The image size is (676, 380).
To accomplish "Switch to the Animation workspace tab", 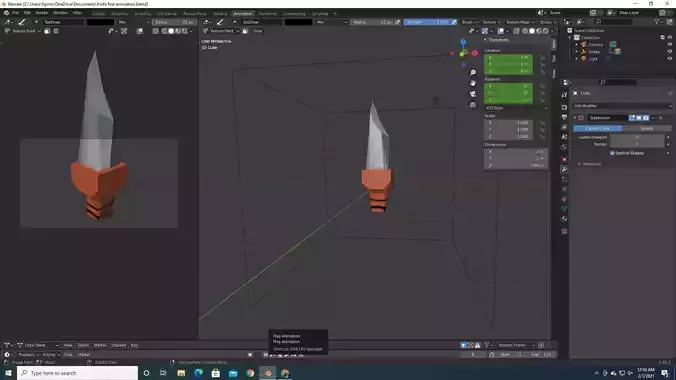I will [x=243, y=14].
